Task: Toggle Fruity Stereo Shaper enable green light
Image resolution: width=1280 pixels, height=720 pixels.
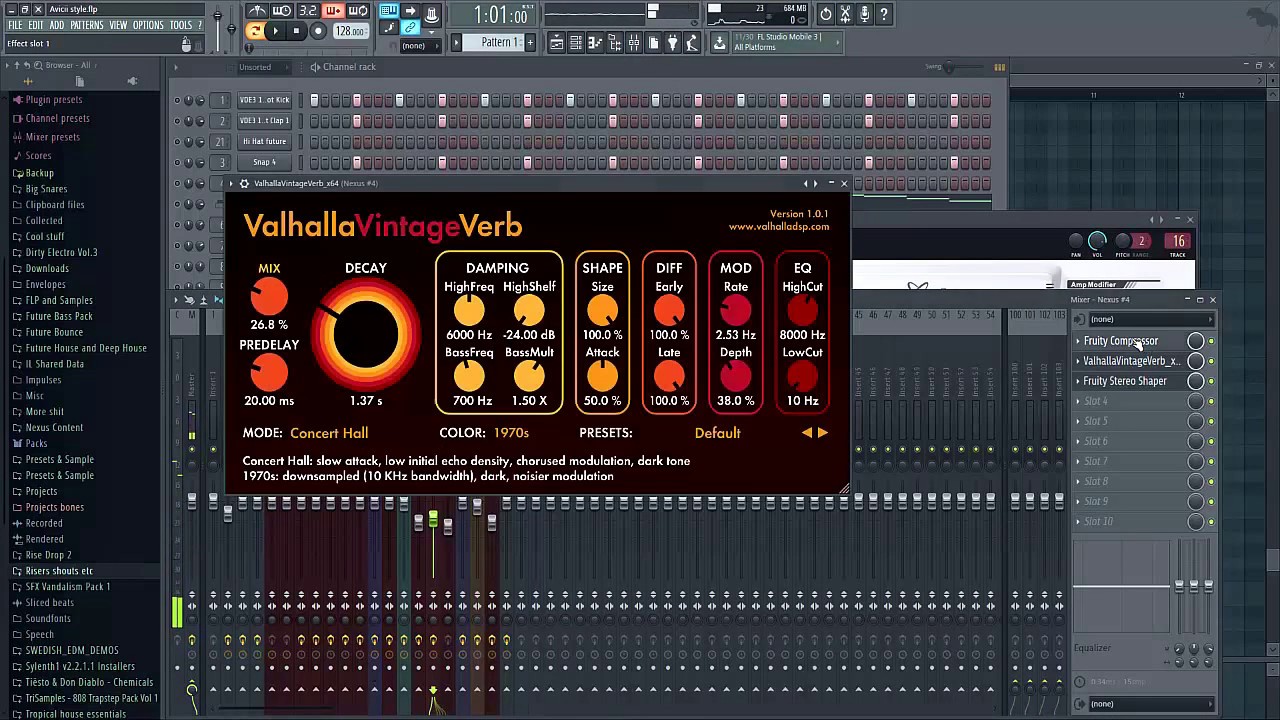Action: [x=1211, y=381]
